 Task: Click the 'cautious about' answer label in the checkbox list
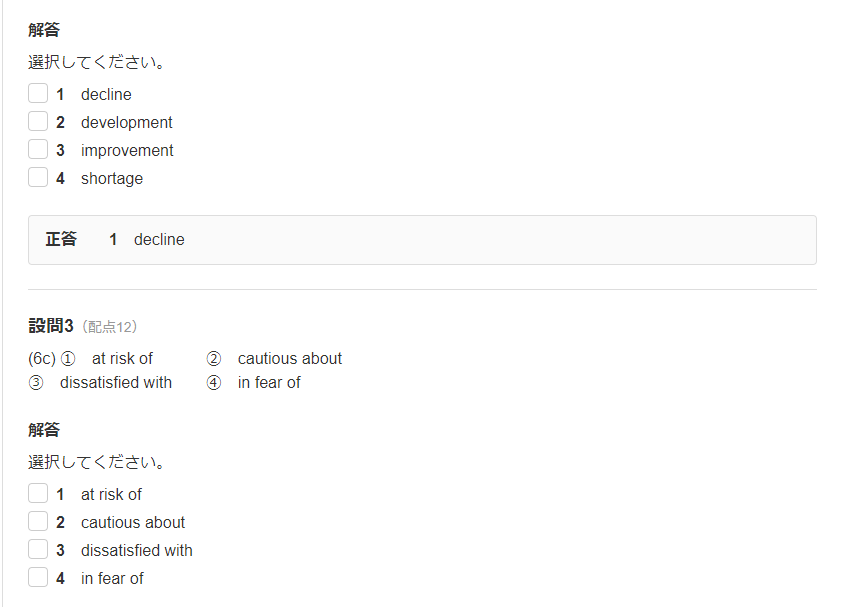click(x=133, y=522)
